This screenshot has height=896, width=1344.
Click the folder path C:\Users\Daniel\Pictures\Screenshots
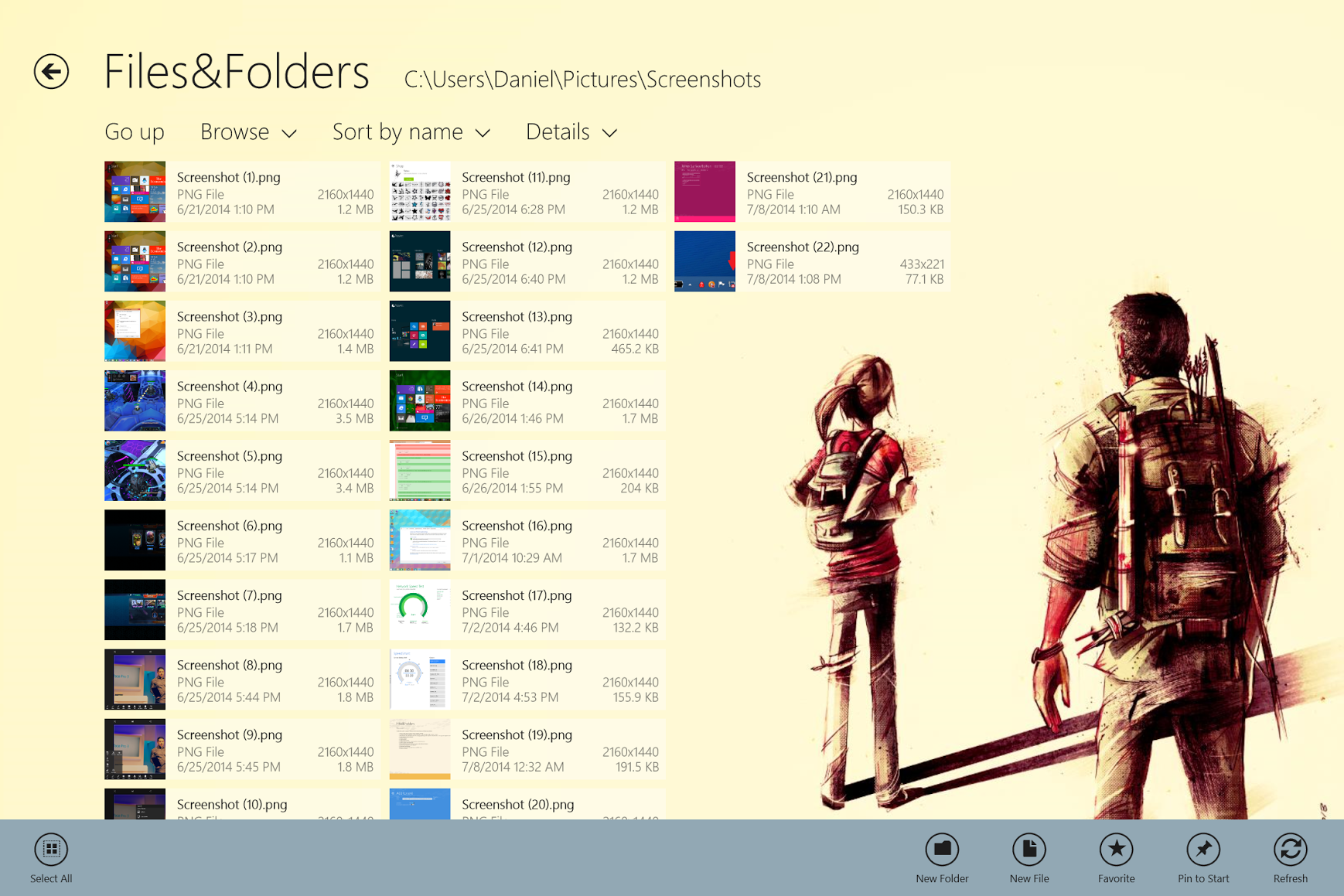tap(583, 80)
